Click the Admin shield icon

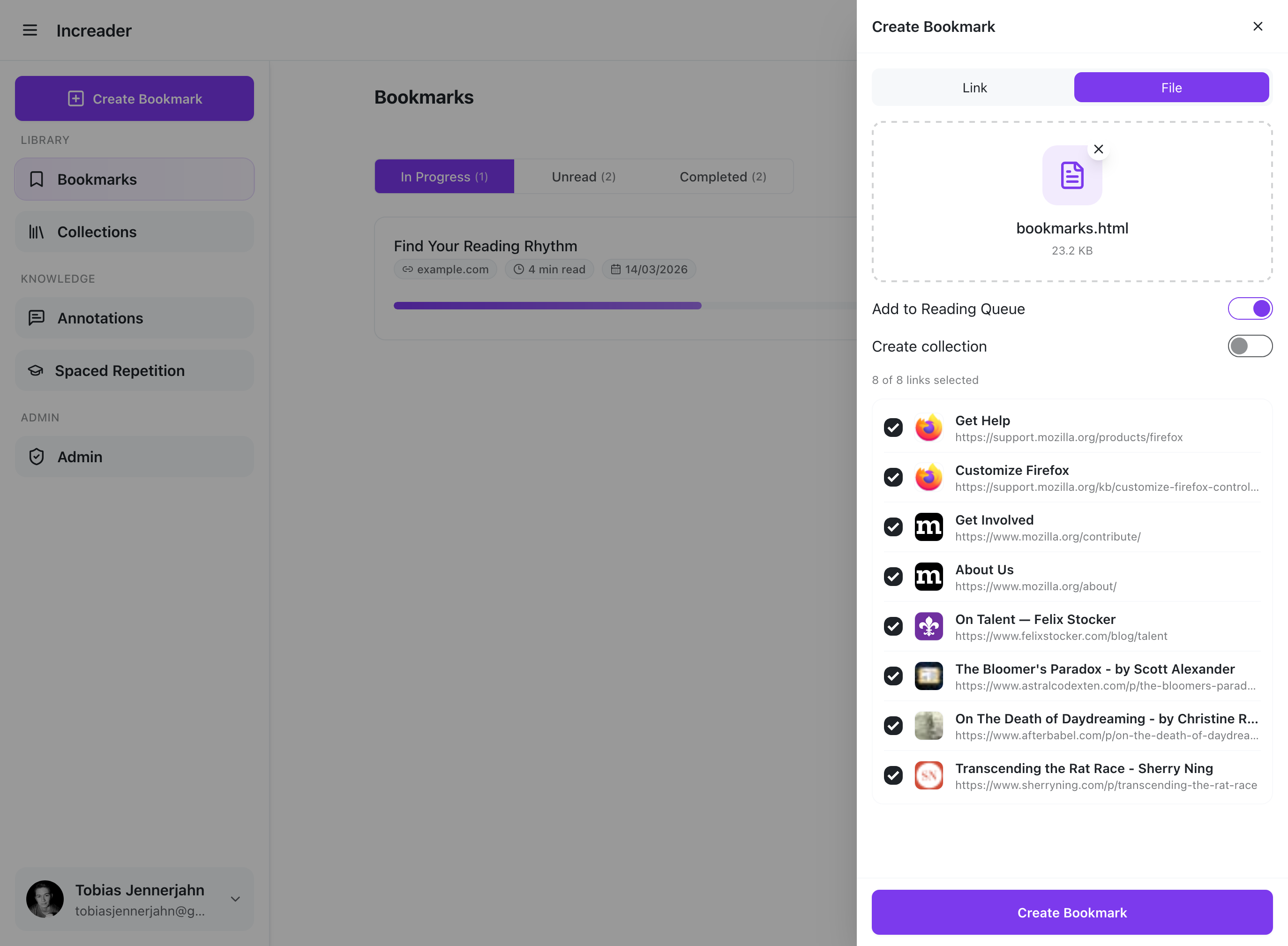pyautogui.click(x=37, y=457)
